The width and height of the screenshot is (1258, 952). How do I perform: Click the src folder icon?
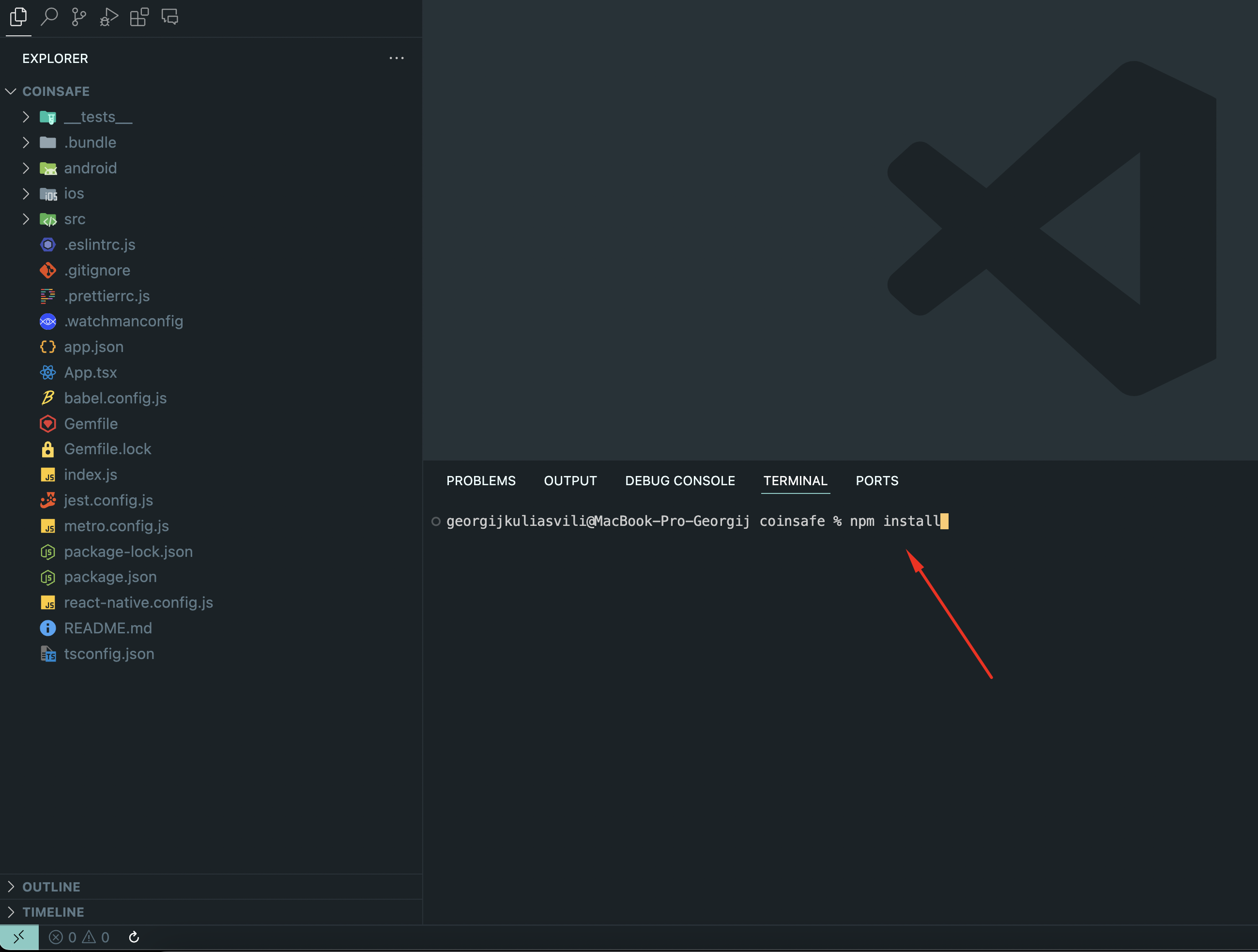pos(48,219)
